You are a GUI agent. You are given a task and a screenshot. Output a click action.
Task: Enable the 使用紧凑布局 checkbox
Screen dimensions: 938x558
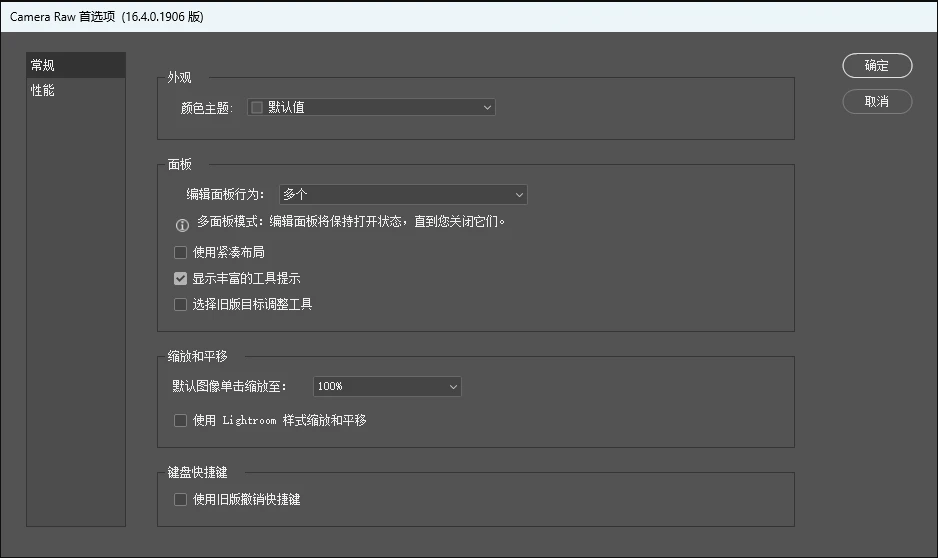180,252
